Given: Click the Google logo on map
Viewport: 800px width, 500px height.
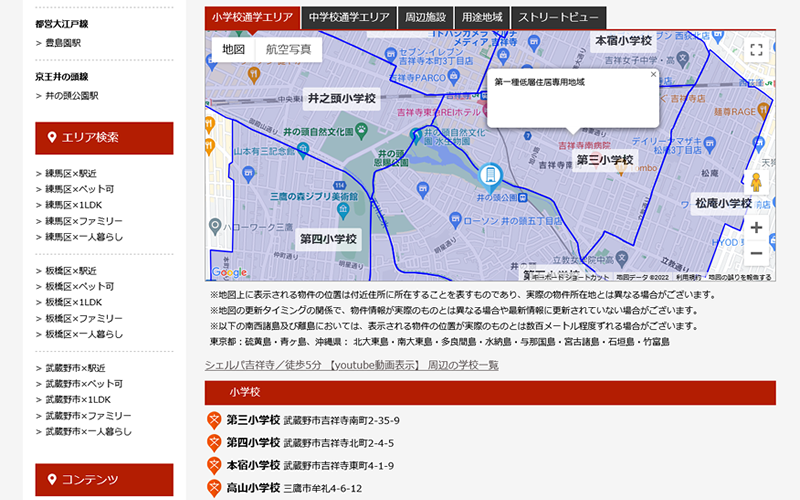Looking at the screenshot, I should coord(229,272).
